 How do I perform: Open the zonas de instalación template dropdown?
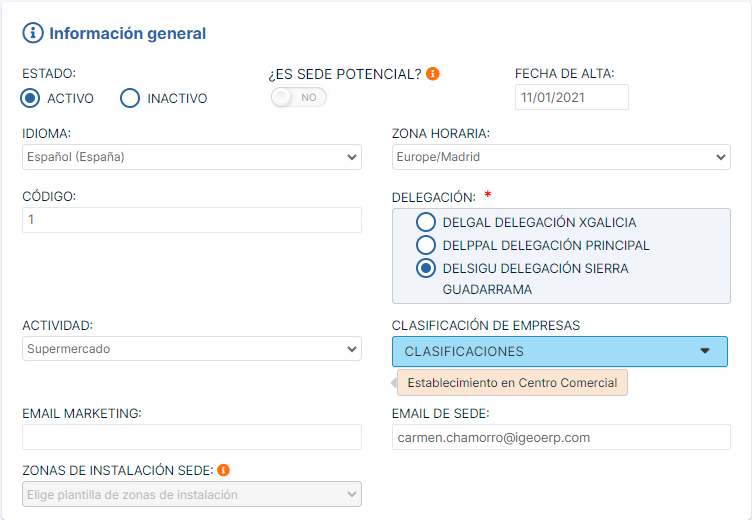point(191,494)
